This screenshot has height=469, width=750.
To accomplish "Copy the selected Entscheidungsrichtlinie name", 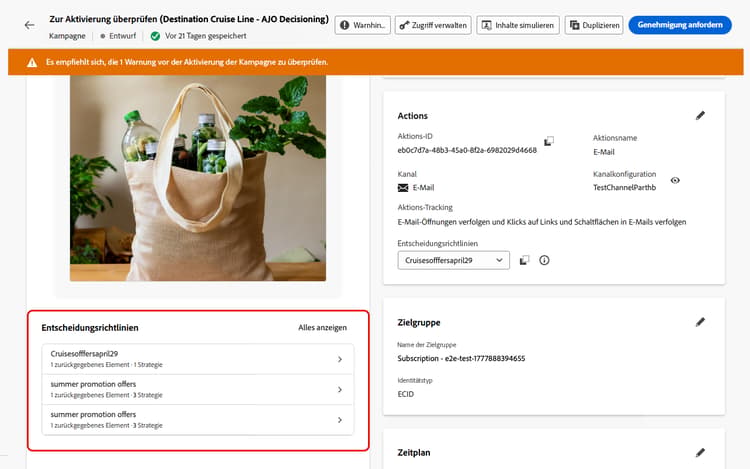I will [525, 260].
